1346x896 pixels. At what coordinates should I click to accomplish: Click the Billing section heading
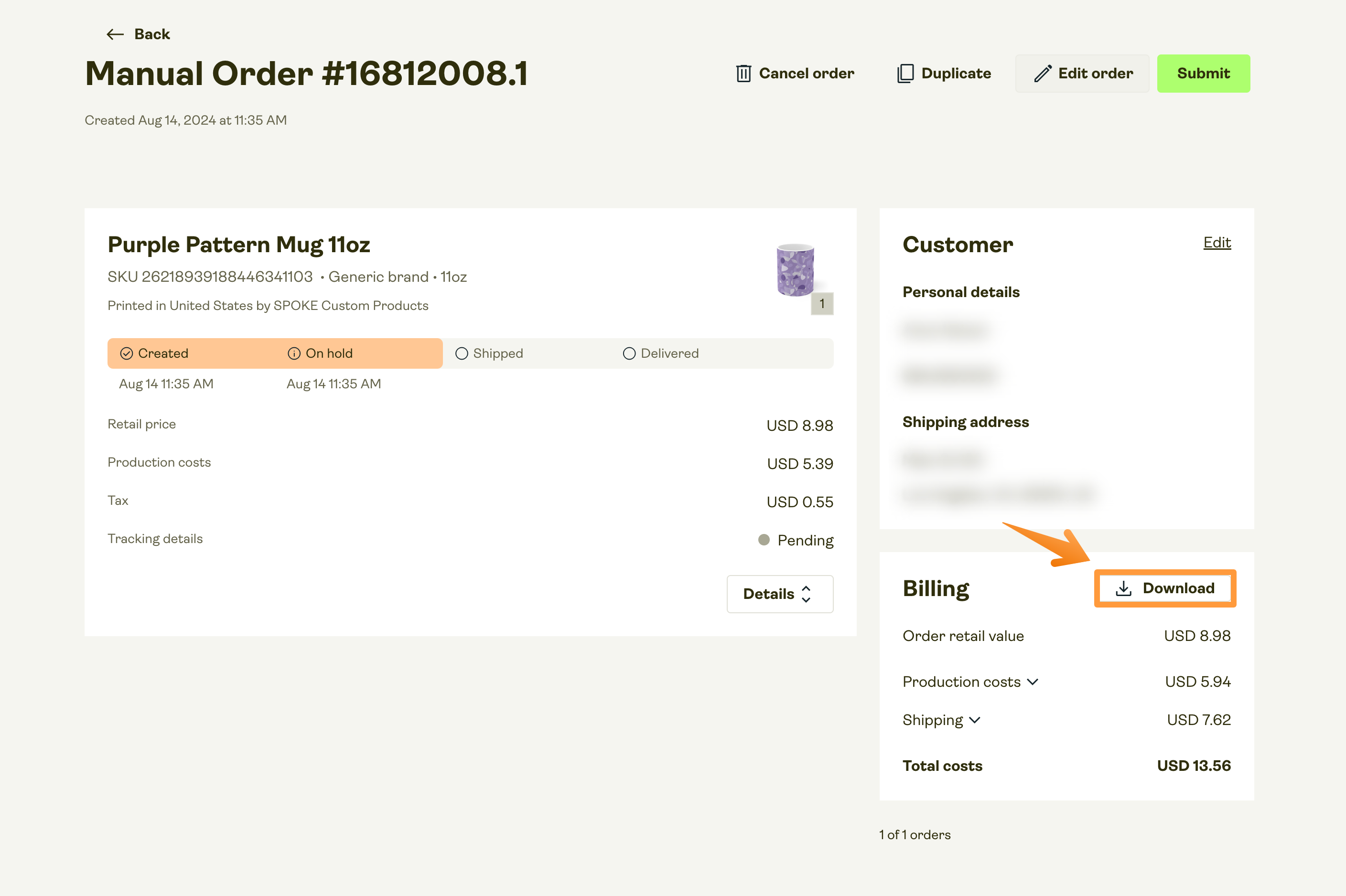[x=936, y=588]
